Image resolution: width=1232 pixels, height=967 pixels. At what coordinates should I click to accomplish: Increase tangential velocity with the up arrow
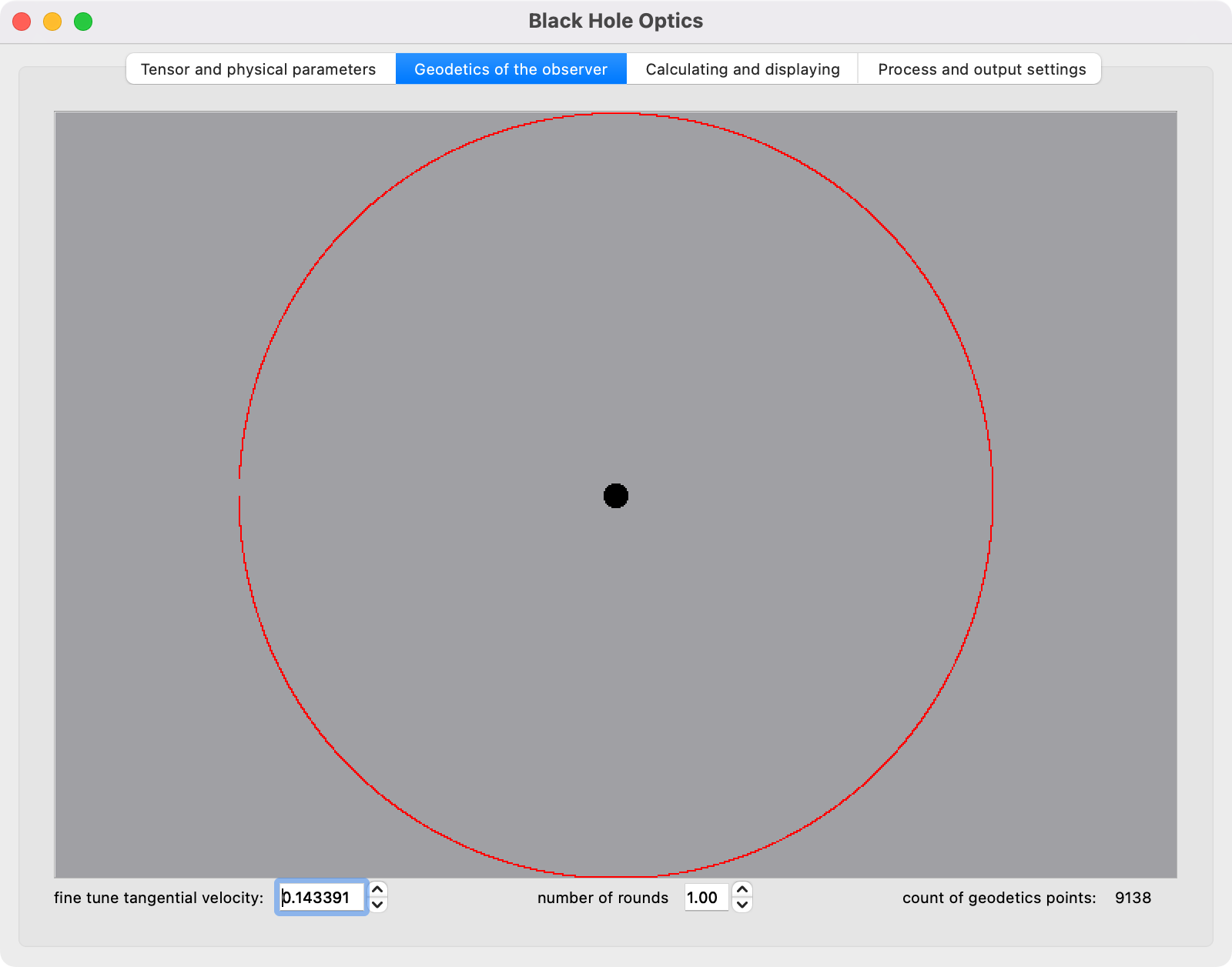point(377,889)
